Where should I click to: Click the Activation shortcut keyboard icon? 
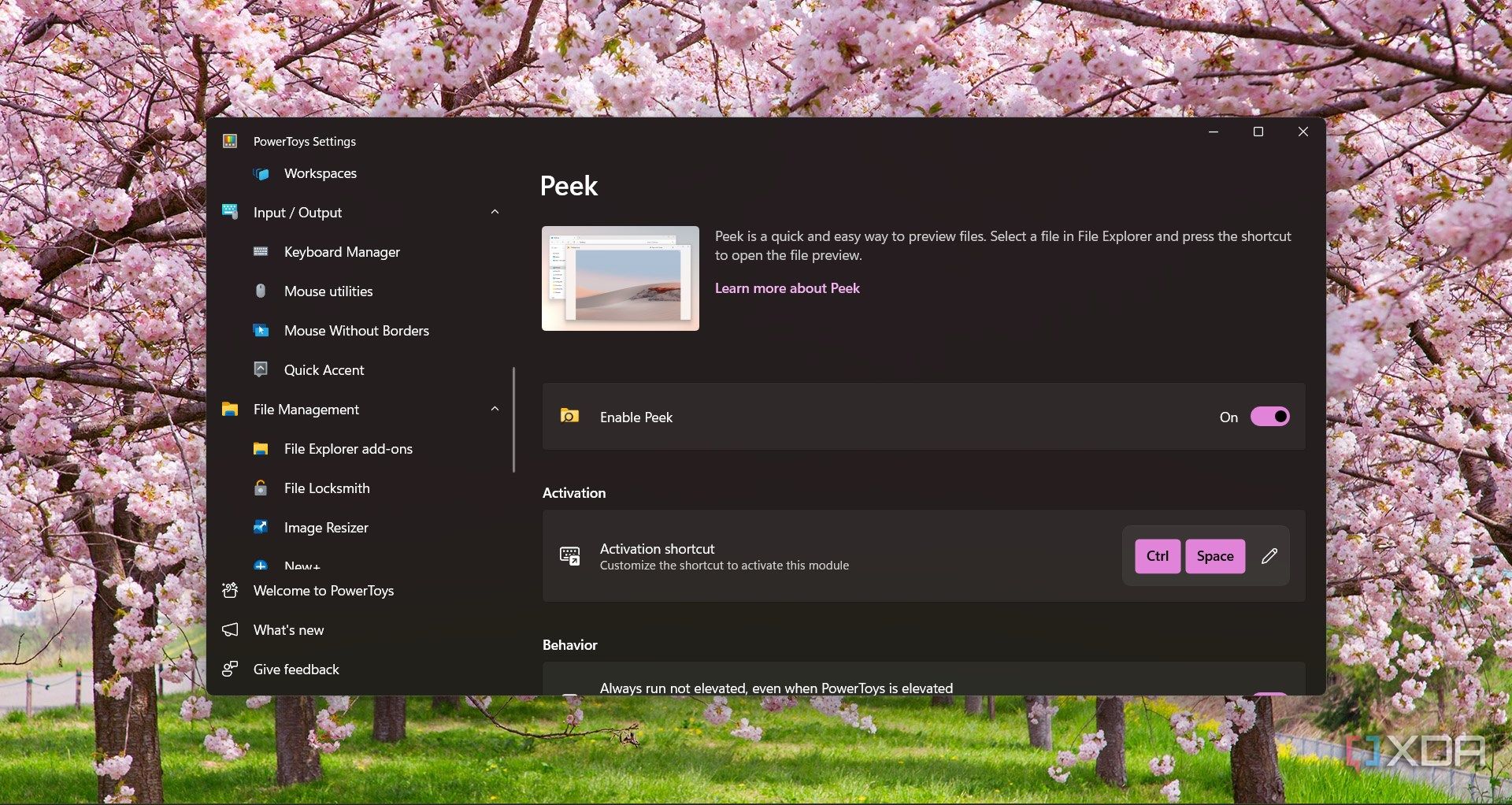(569, 556)
